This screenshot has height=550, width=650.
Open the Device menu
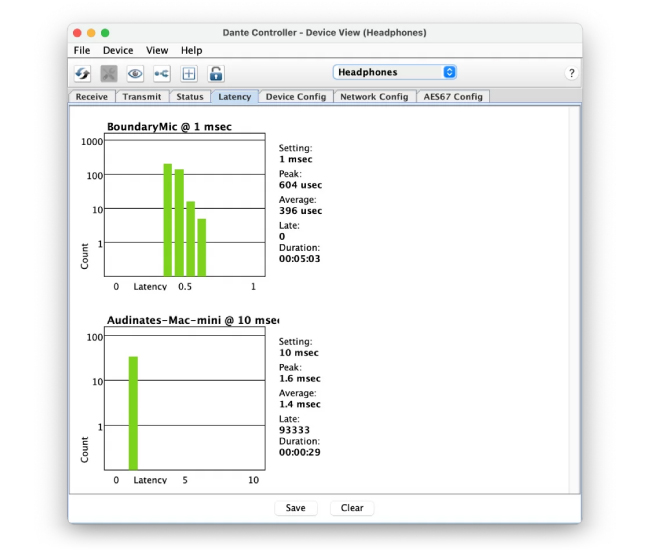tap(117, 50)
